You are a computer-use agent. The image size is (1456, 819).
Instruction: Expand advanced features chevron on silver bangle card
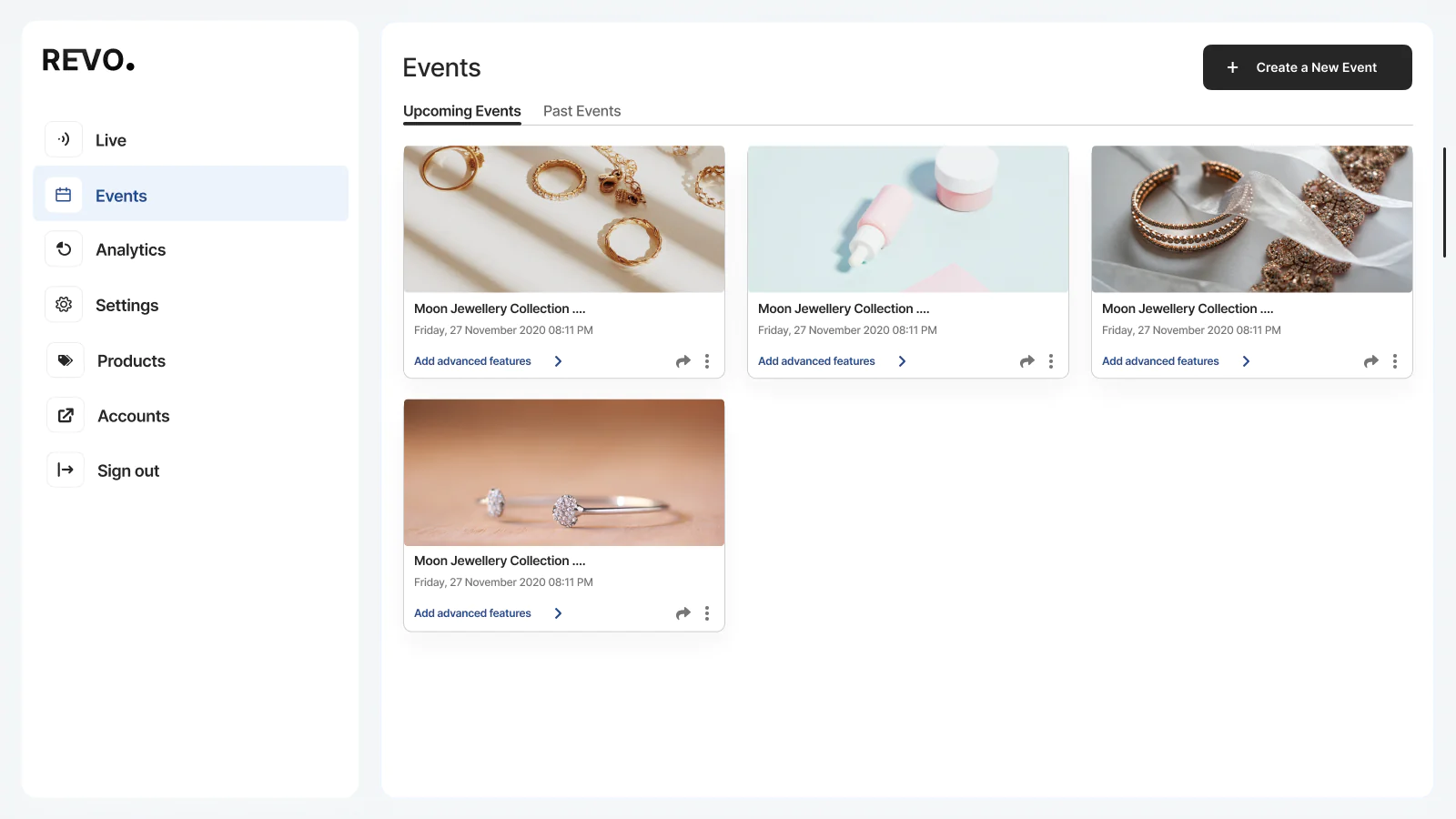[x=558, y=613]
